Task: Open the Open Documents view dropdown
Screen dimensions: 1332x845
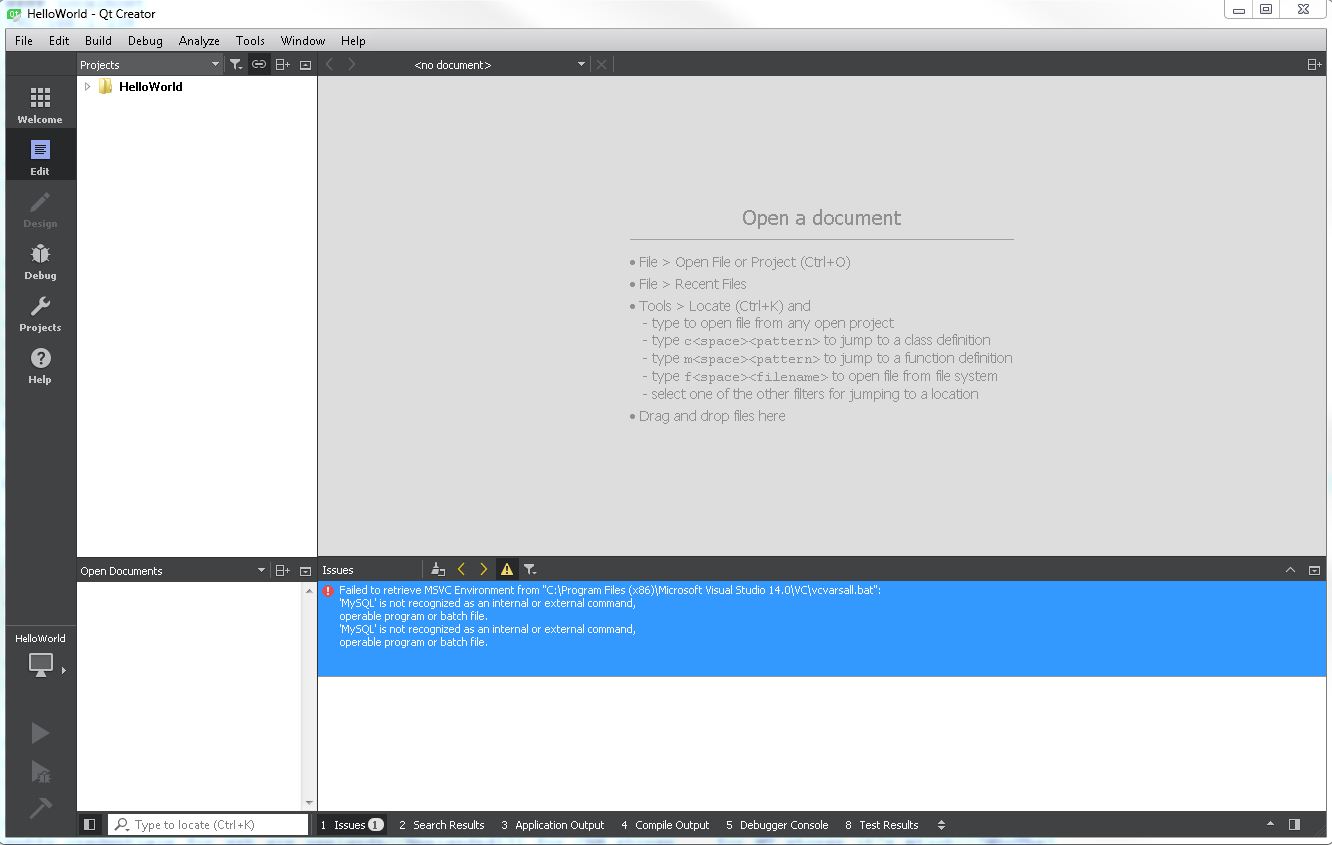Action: tap(173, 571)
